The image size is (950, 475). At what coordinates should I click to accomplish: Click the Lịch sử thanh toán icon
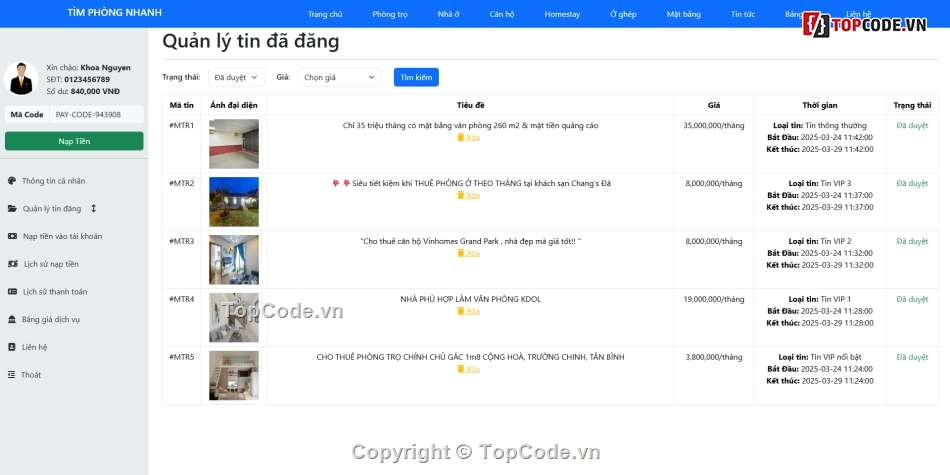[x=12, y=292]
